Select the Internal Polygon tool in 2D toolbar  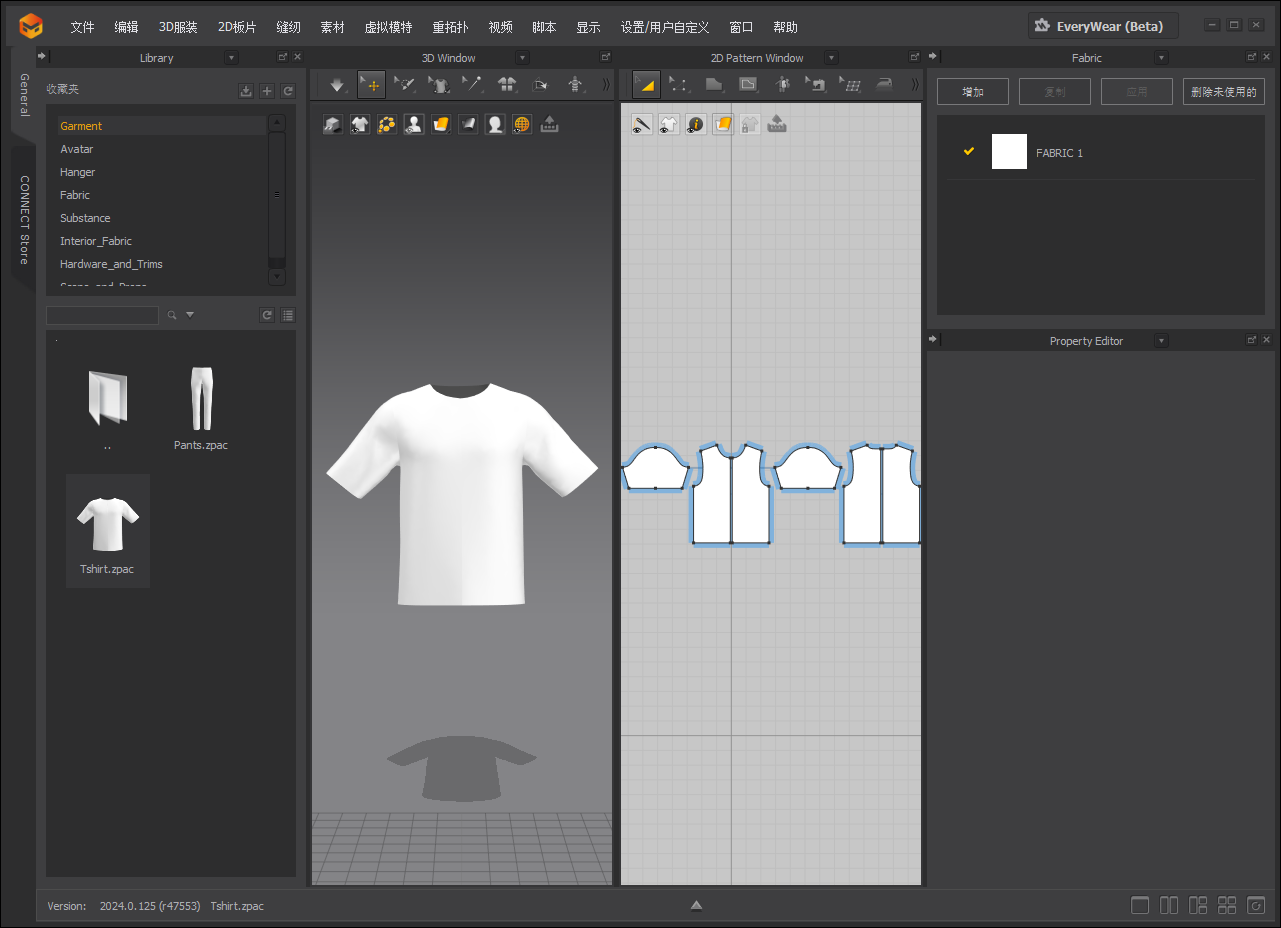747,85
